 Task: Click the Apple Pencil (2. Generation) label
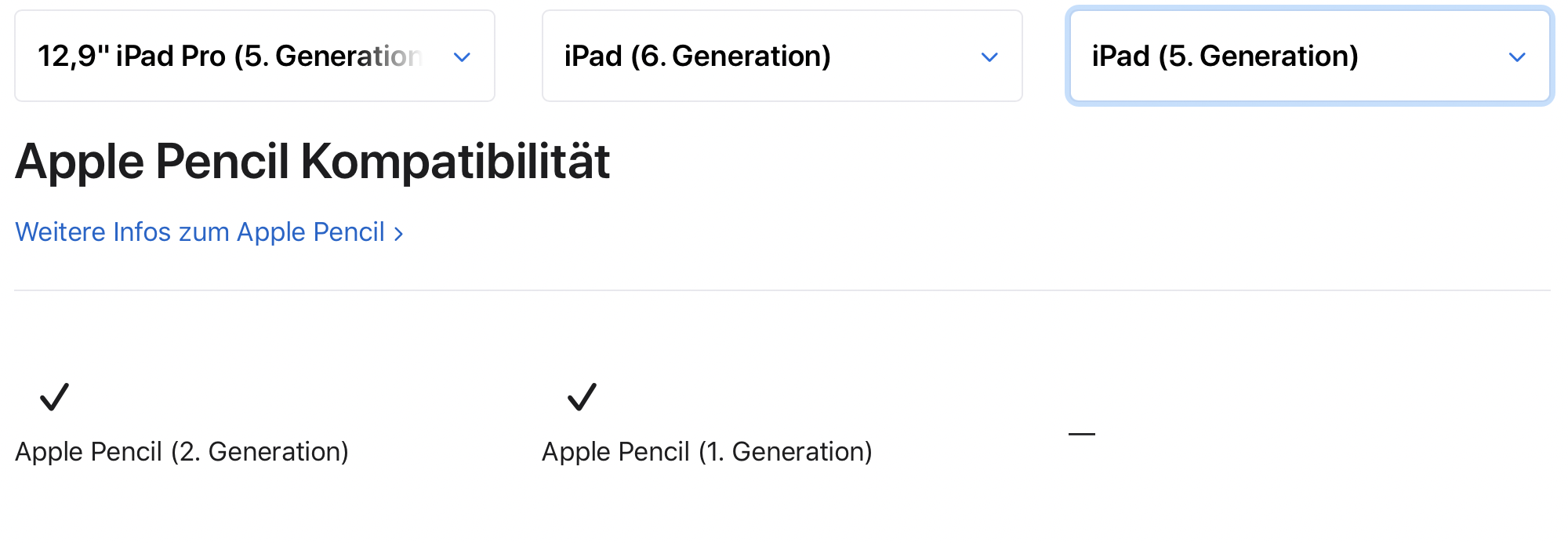tap(182, 452)
